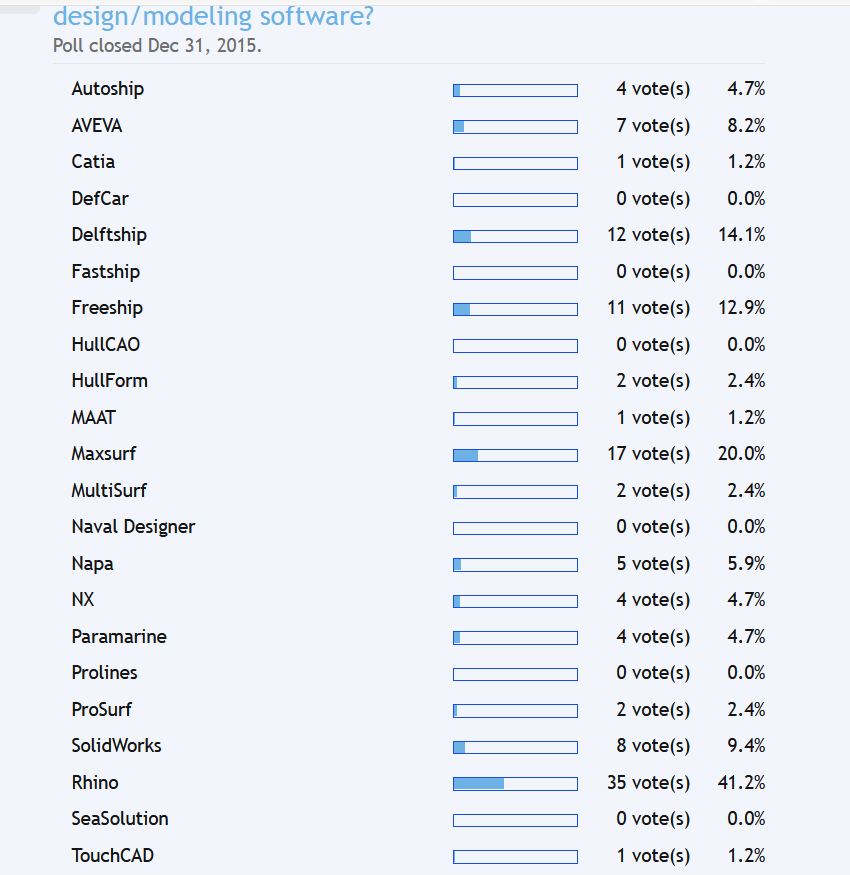The width and height of the screenshot is (850, 875).
Task: Click the 20.0% percentage for Maxsurf
Action: coord(741,454)
